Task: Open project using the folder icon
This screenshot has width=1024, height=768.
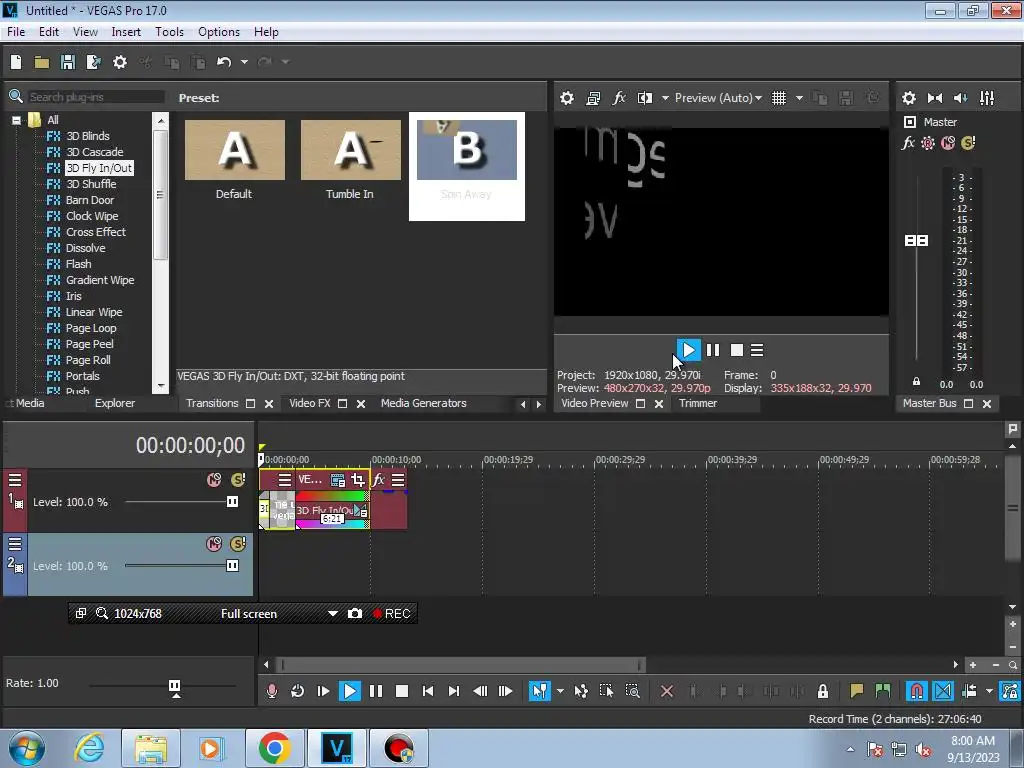Action: click(x=42, y=62)
